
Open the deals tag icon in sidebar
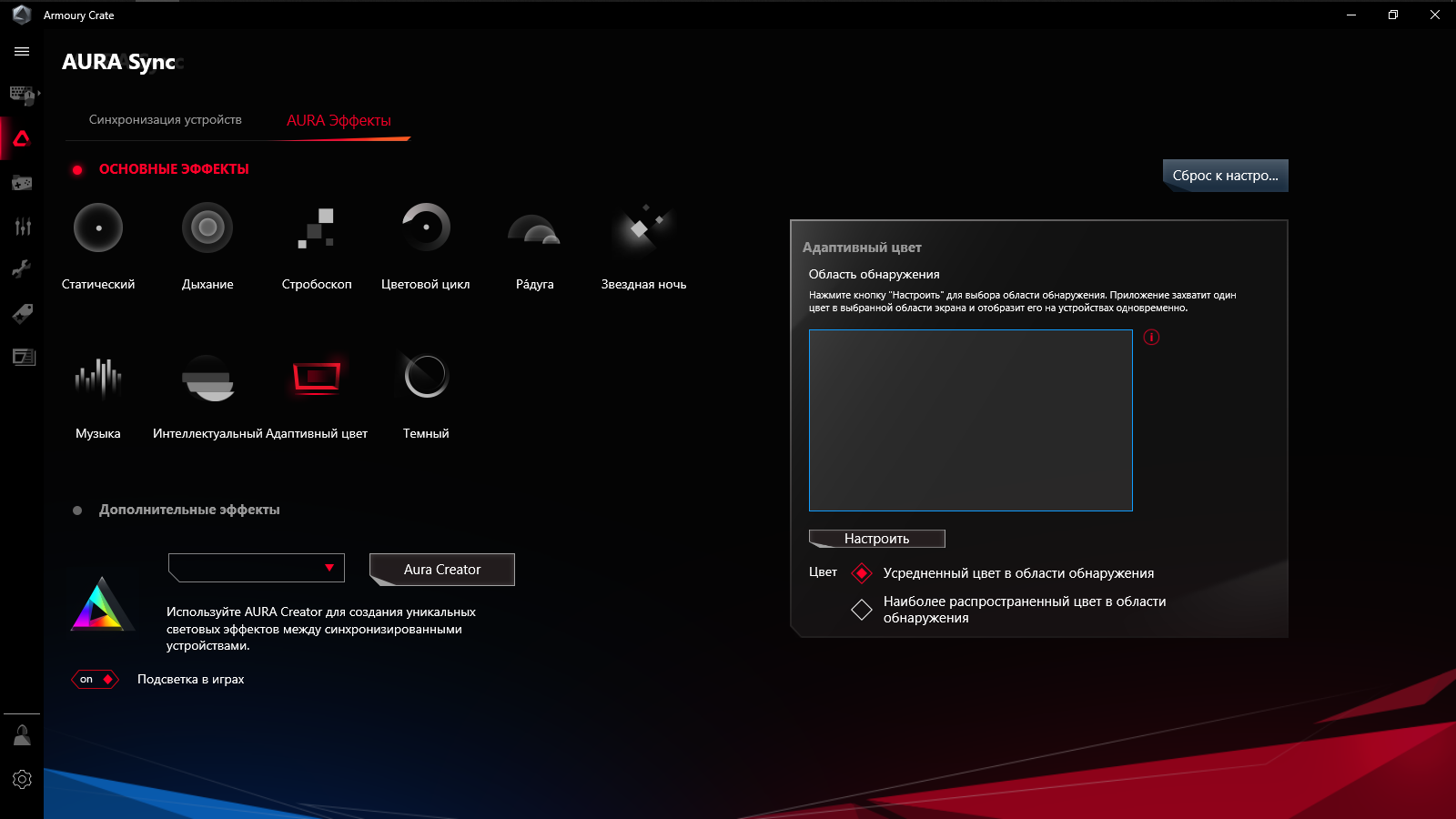coord(22,314)
